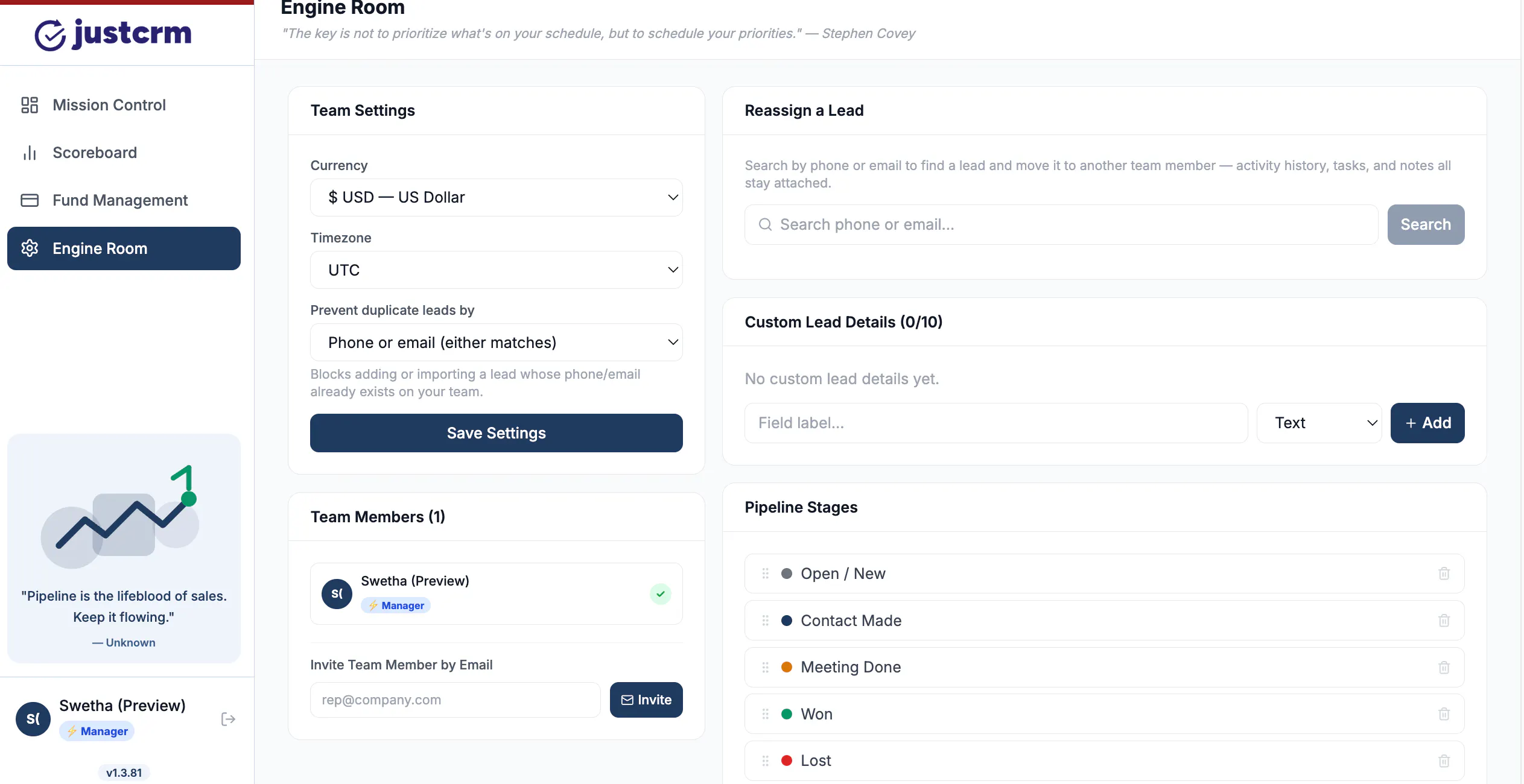Image resolution: width=1524 pixels, height=784 pixels.
Task: Delete the Open / New stage
Action: 1444,574
